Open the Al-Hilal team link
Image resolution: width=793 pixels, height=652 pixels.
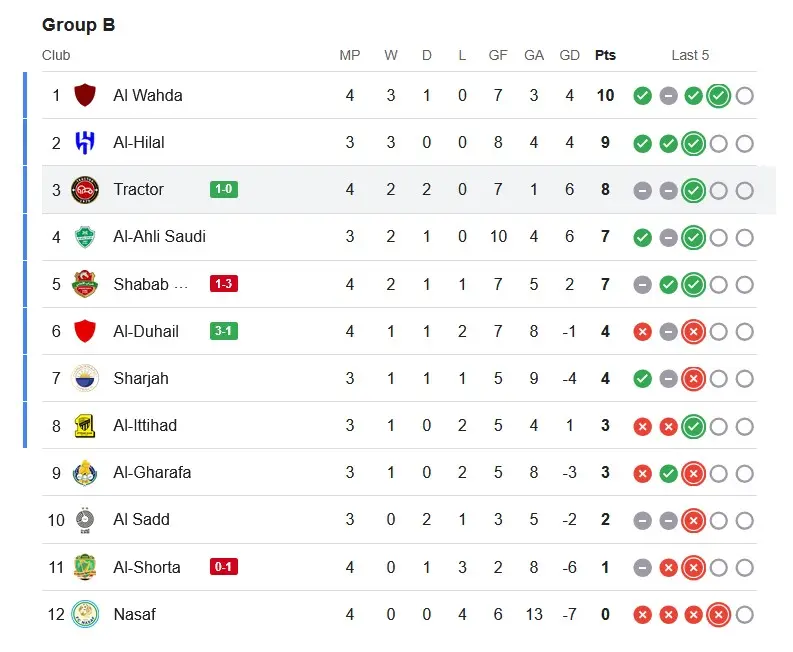coord(139,143)
